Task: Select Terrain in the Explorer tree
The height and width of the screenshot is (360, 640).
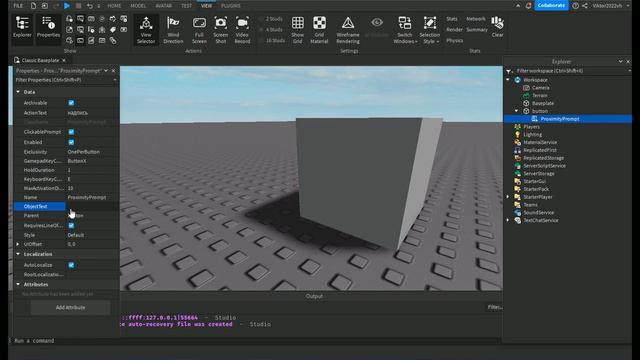Action: coord(539,96)
